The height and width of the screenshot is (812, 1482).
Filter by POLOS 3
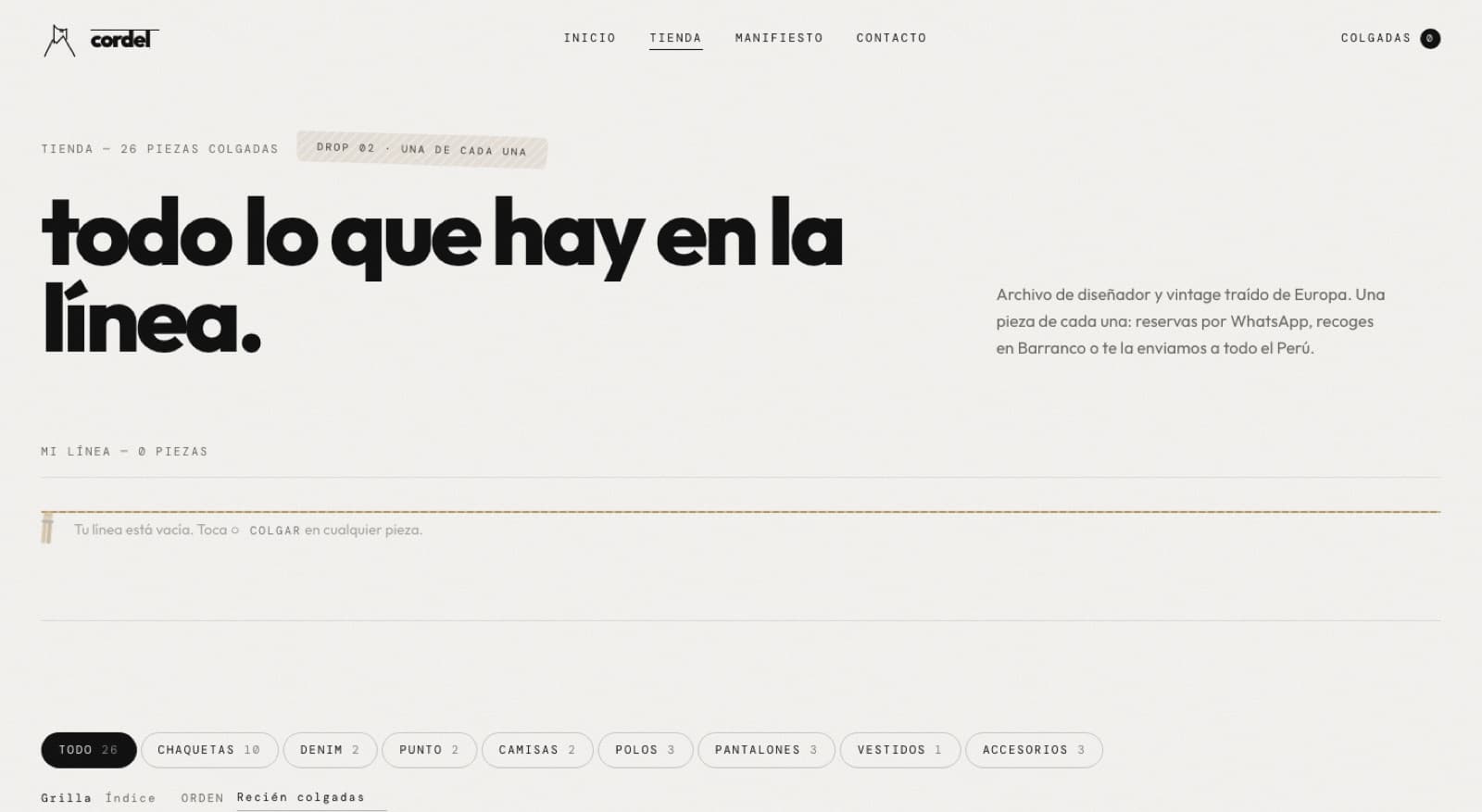(x=646, y=750)
